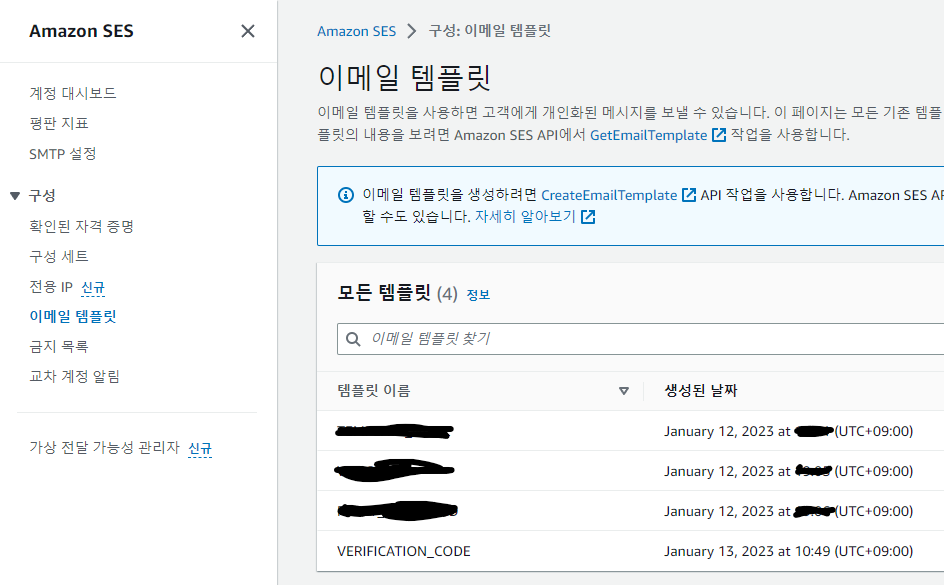Click January 13, 2023 at 10:49 date cell
Image resolution: width=944 pixels, height=585 pixels.
click(789, 551)
